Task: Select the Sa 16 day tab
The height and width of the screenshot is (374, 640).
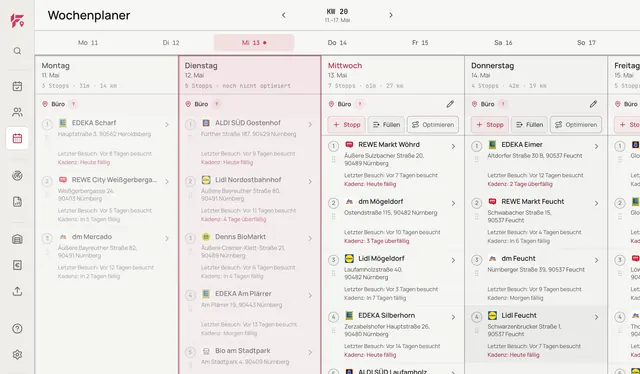Action: (x=503, y=42)
